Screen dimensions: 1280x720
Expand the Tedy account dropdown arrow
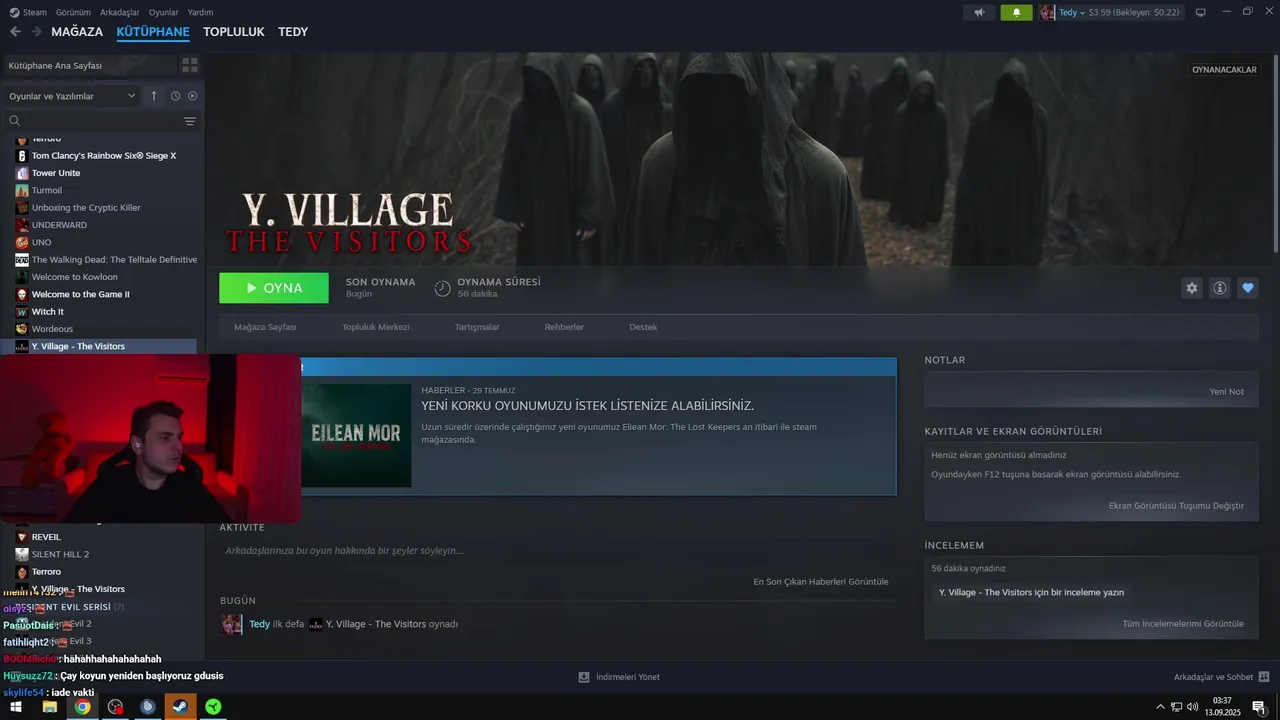[x=1082, y=13]
